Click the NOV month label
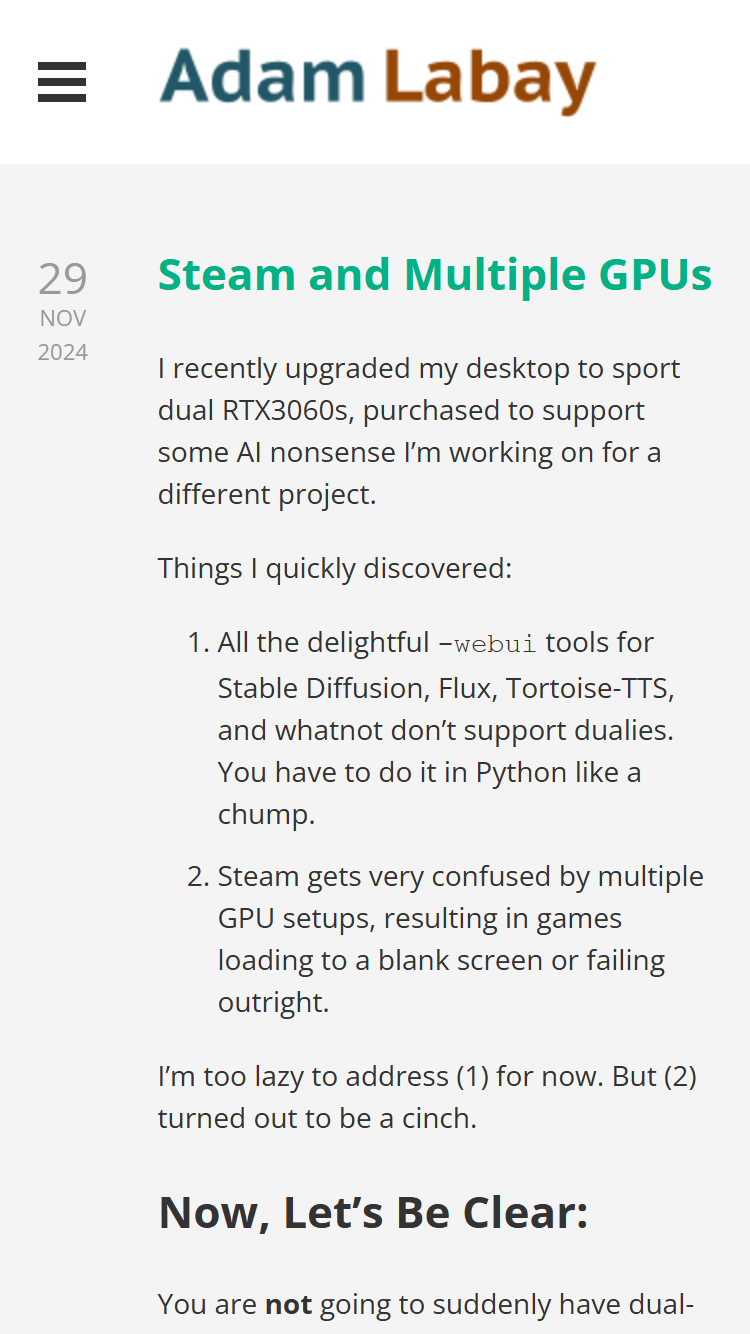 point(63,318)
